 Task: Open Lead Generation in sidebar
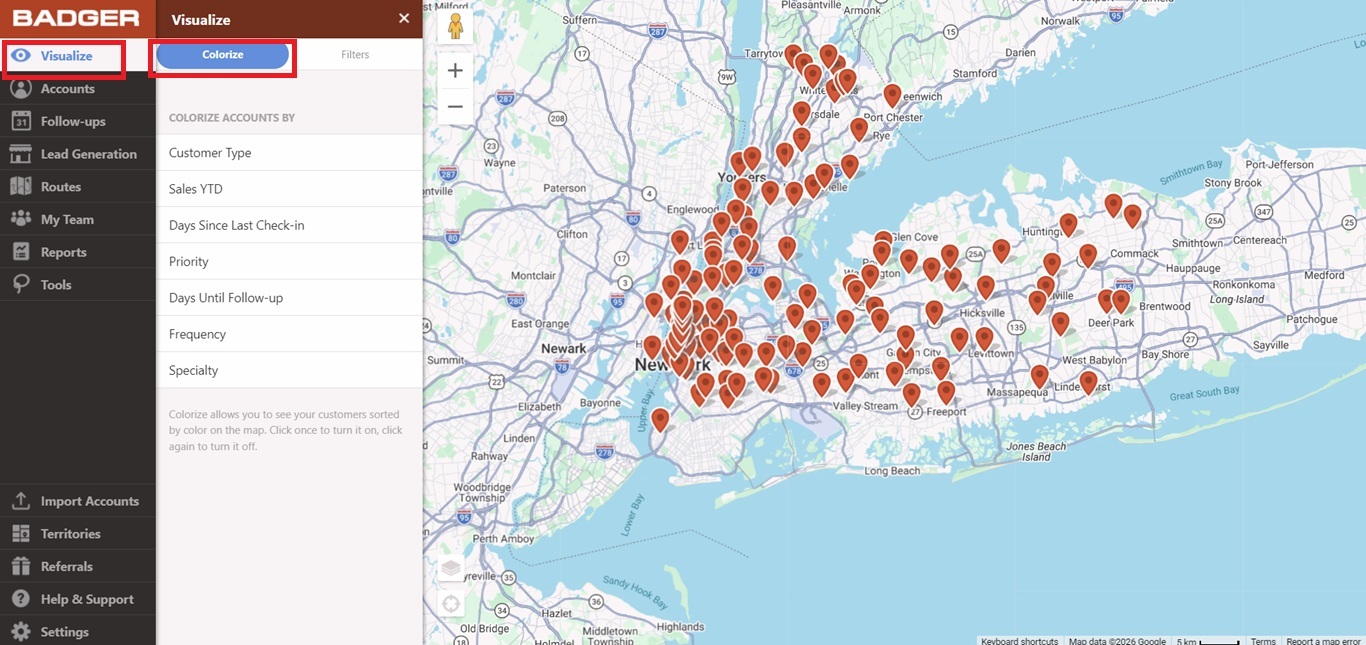(x=78, y=154)
